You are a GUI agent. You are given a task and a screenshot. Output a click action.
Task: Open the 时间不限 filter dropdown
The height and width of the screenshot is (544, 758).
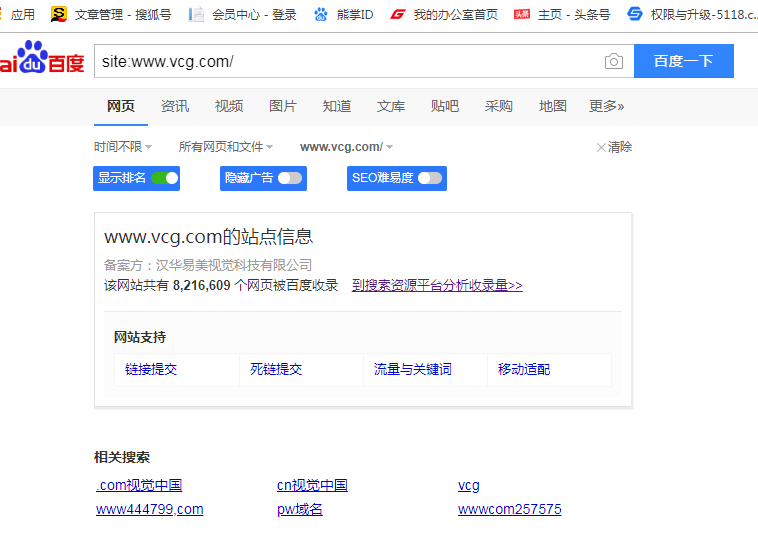coord(123,147)
